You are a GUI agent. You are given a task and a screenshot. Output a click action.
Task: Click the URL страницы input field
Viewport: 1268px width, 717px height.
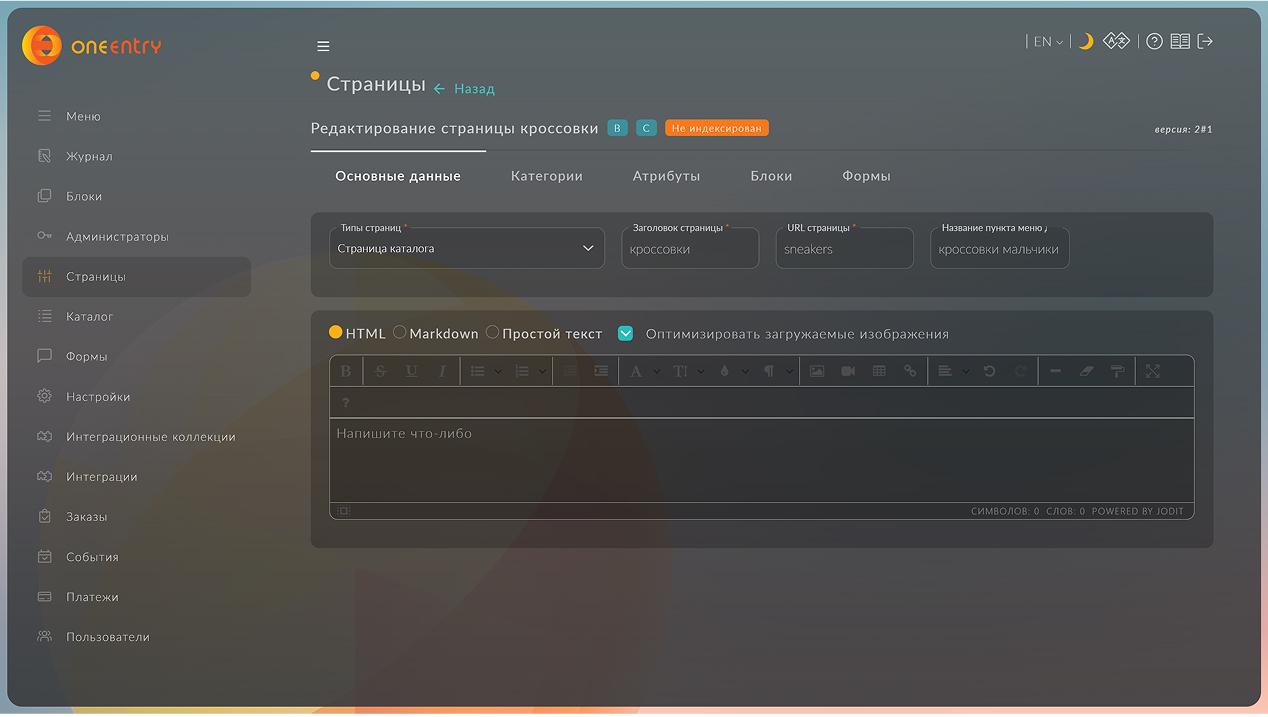tap(844, 248)
